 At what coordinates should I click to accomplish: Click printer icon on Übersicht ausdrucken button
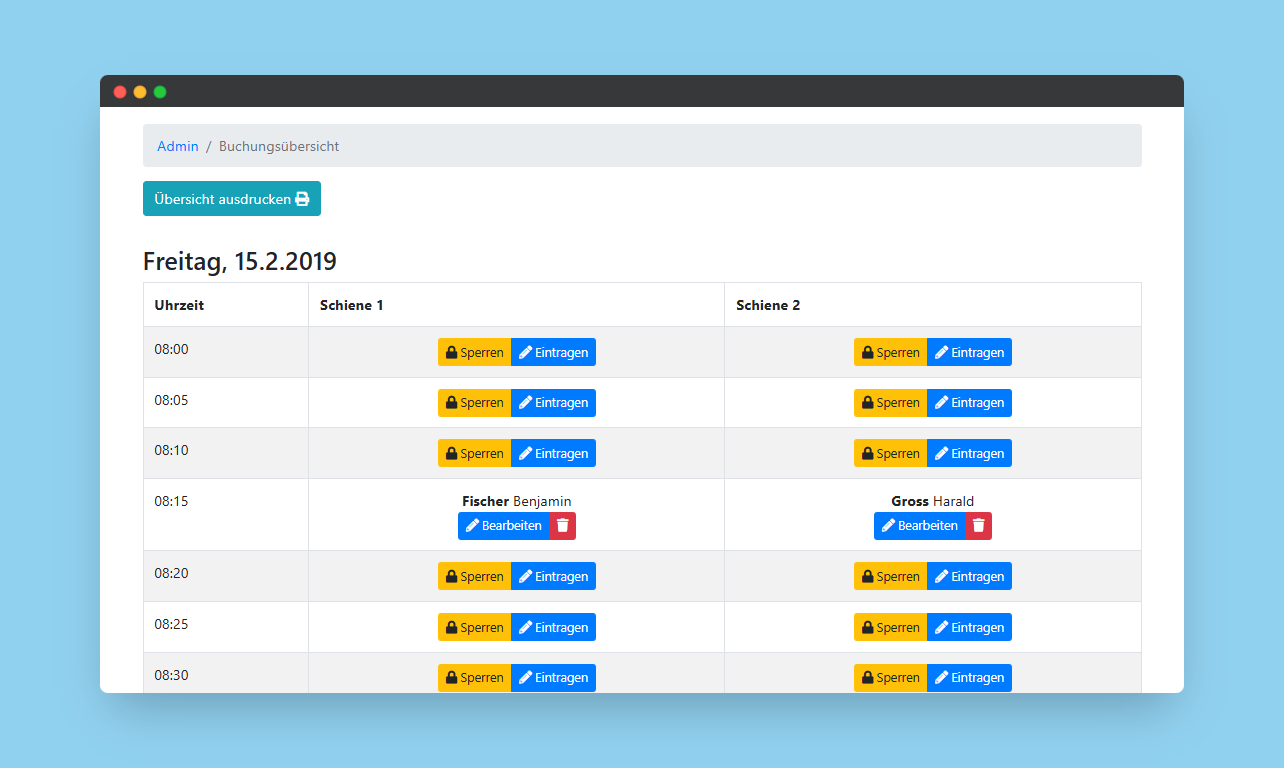tap(302, 199)
